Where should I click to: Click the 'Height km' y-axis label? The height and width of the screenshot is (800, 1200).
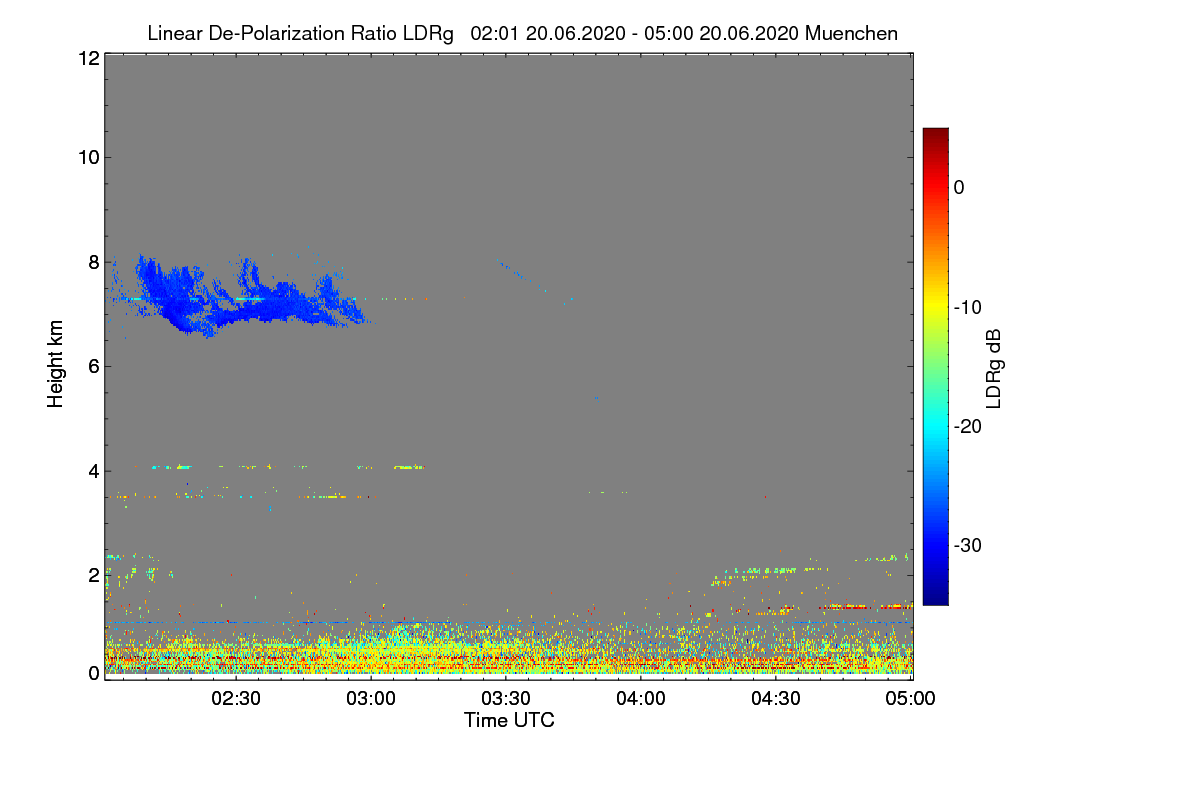[x=56, y=363]
